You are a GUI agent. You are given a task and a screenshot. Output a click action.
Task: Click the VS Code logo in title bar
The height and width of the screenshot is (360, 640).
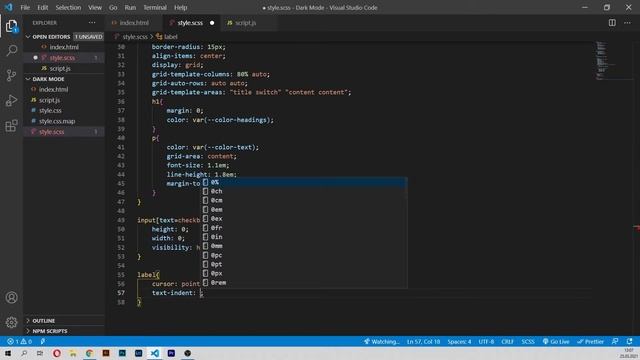pyautogui.click(x=8, y=7)
